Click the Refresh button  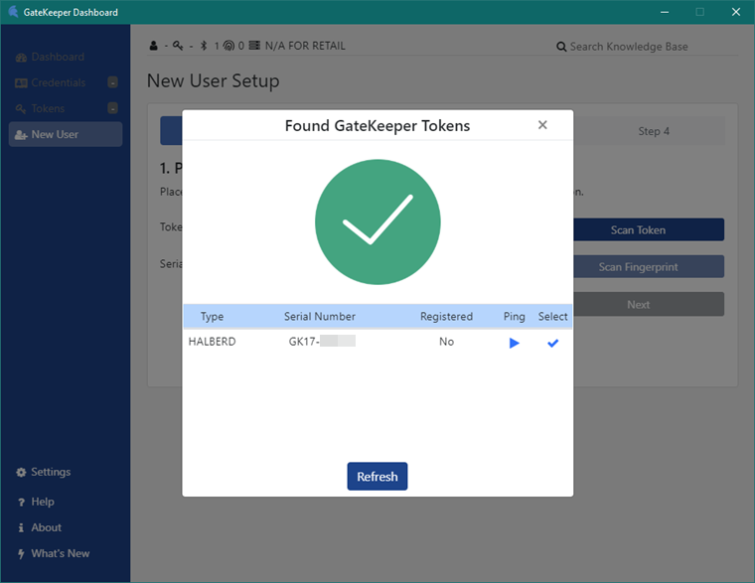coord(377,476)
